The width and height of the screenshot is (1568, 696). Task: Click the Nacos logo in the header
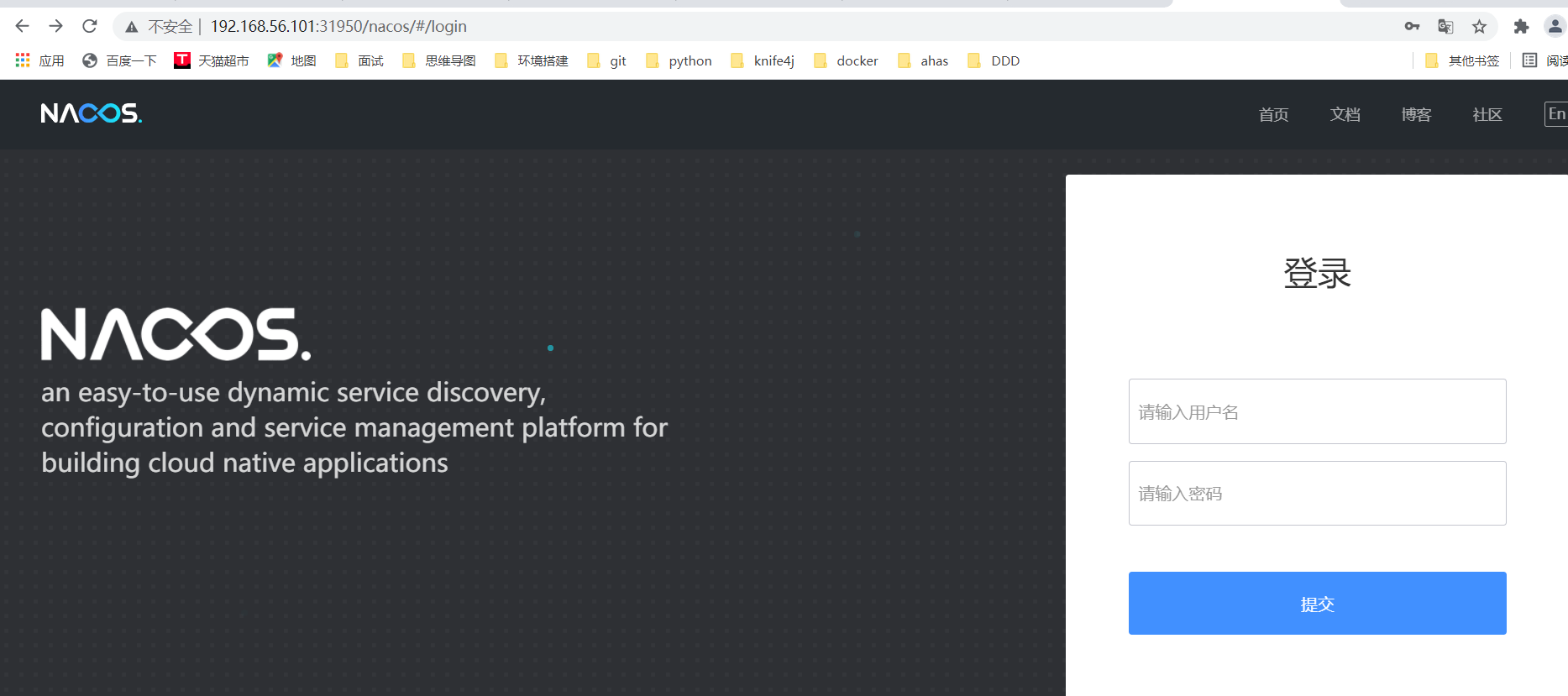coord(92,113)
